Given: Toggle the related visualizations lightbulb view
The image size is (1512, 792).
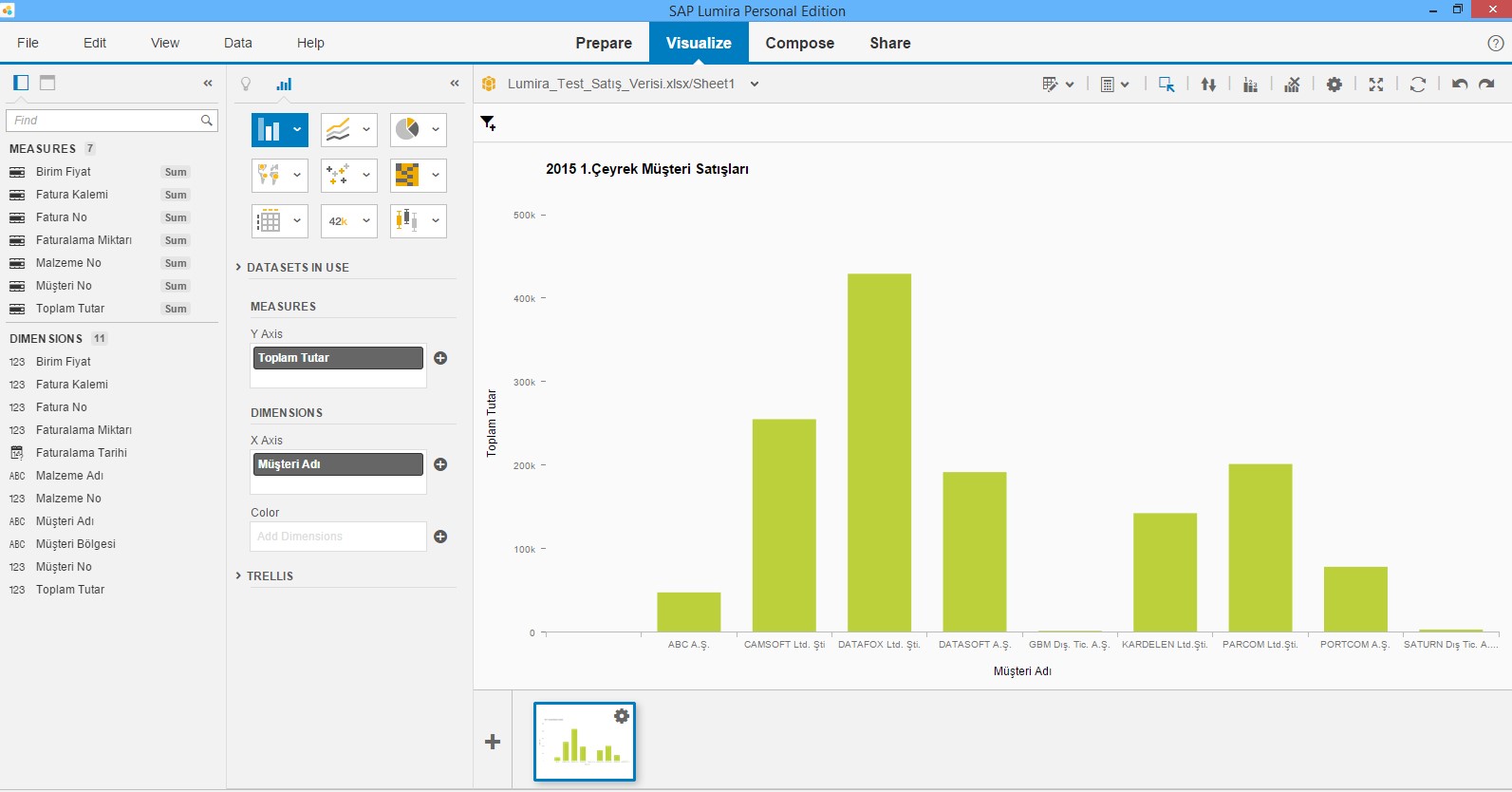Looking at the screenshot, I should point(246,84).
